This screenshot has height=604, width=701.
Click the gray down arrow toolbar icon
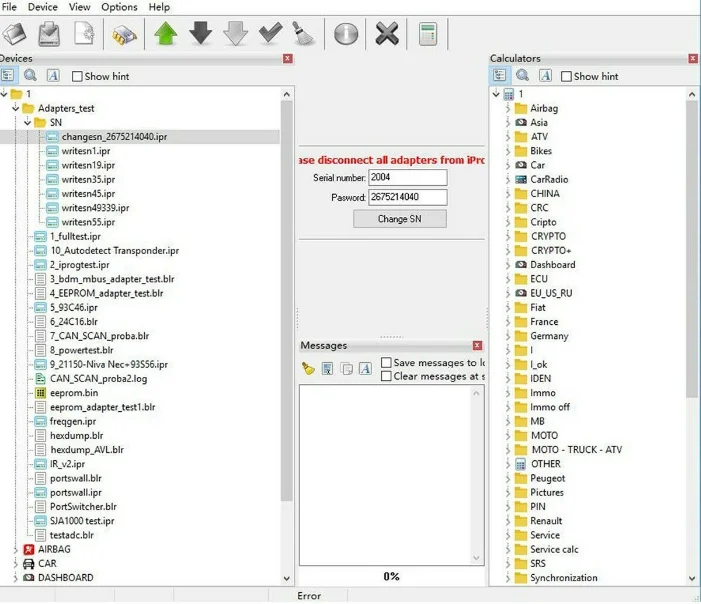point(235,34)
